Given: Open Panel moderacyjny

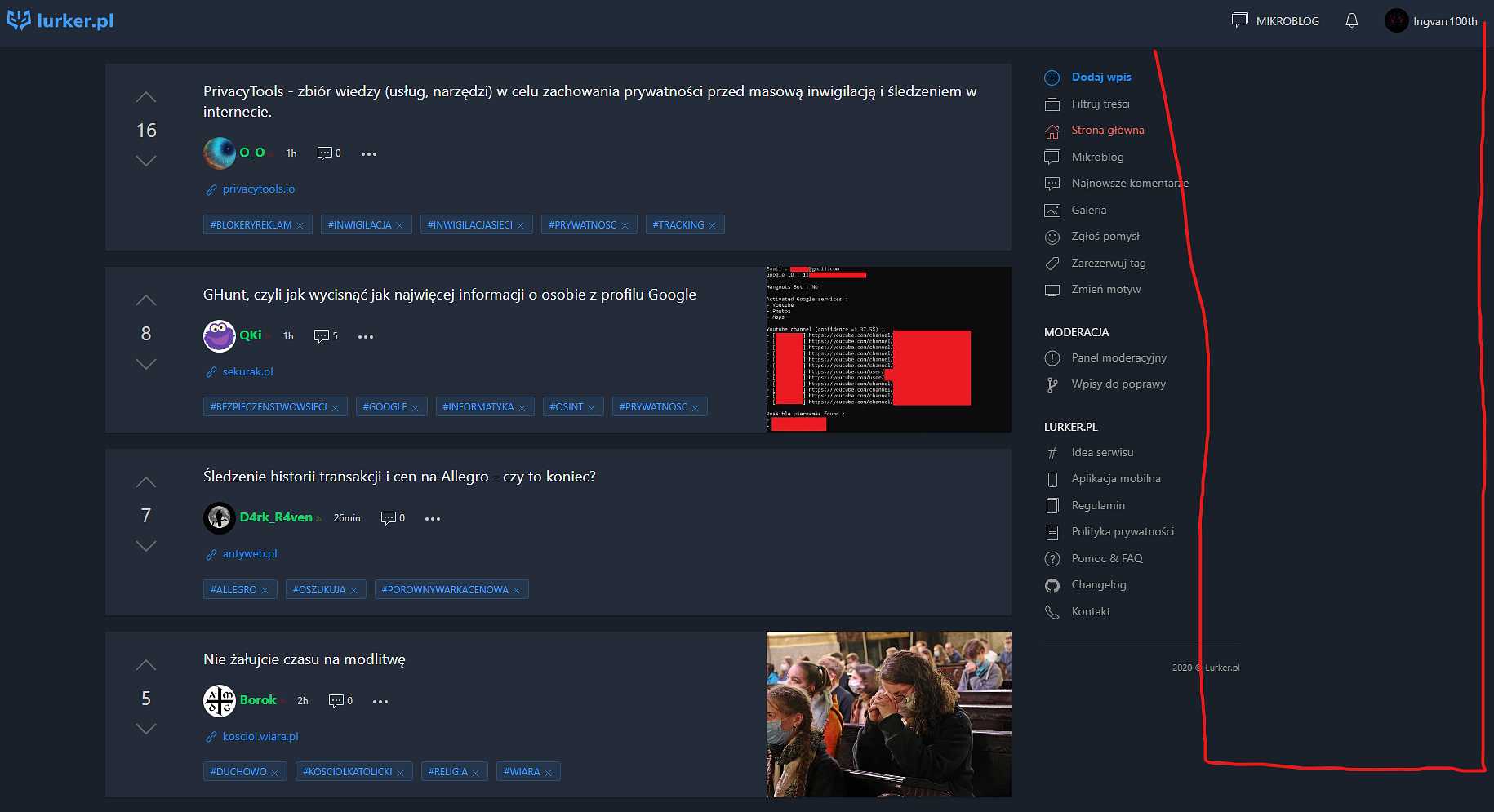Looking at the screenshot, I should point(1106,357).
